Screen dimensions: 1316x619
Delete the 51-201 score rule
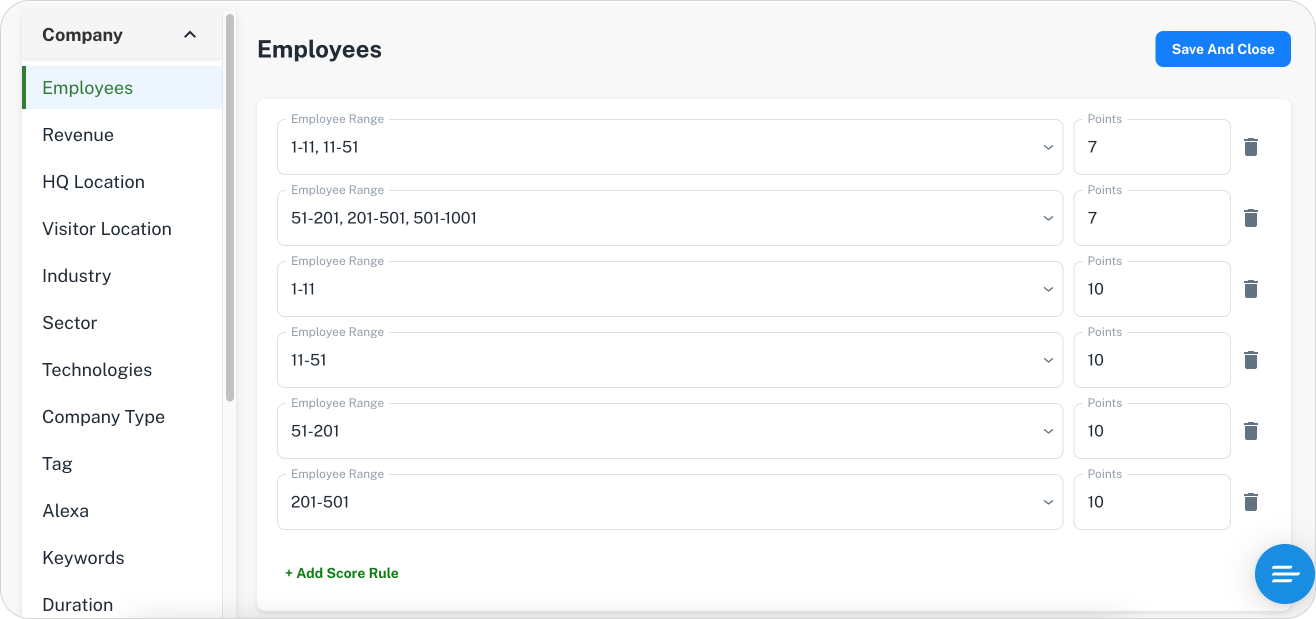pyautogui.click(x=1250, y=431)
